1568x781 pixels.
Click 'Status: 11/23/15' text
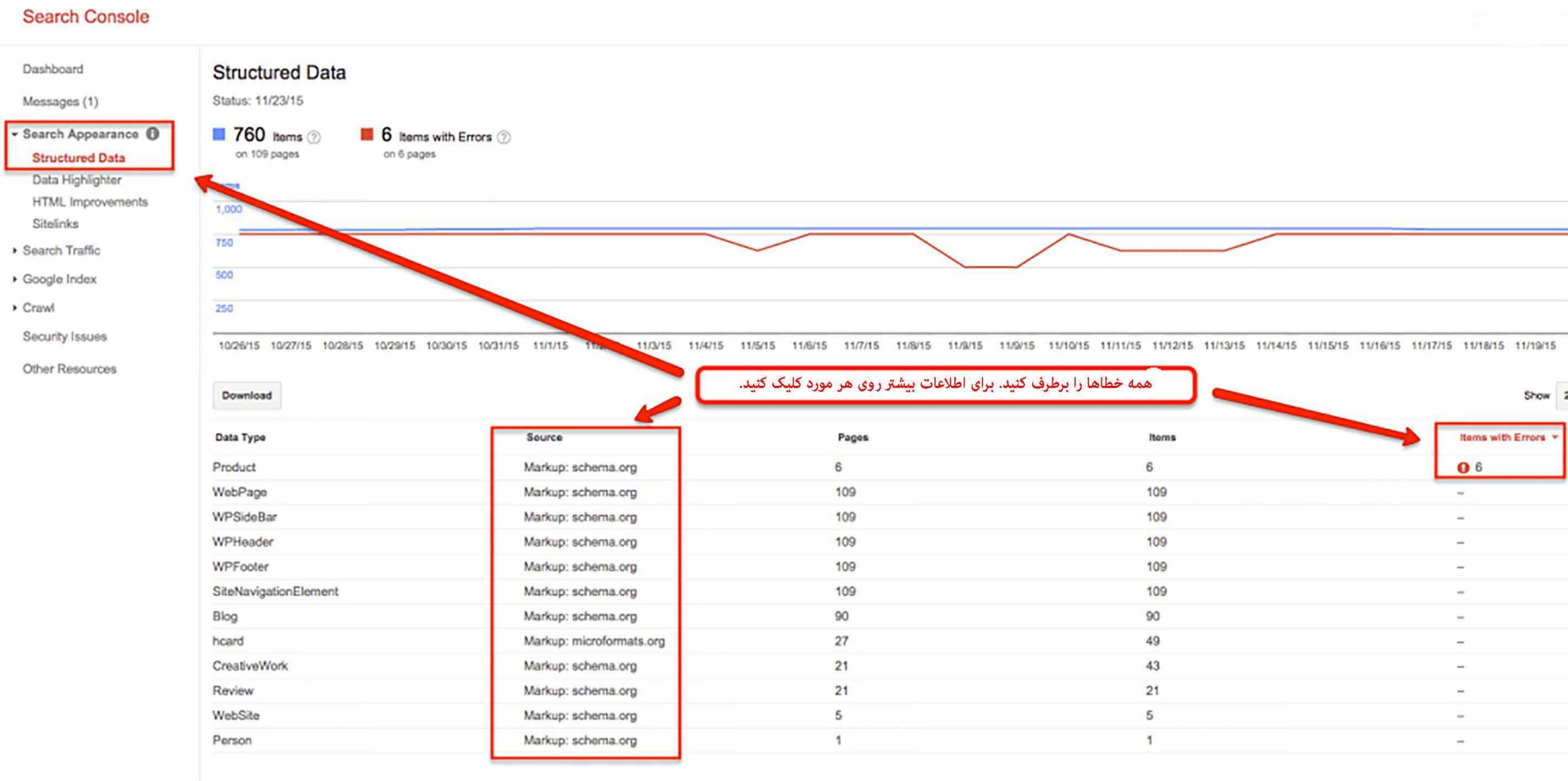[x=257, y=101]
